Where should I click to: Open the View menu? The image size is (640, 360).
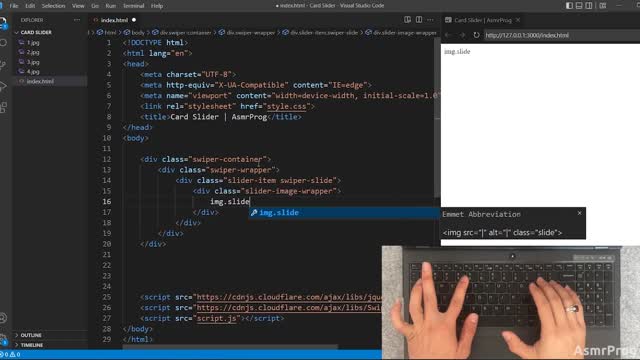pos(78,6)
